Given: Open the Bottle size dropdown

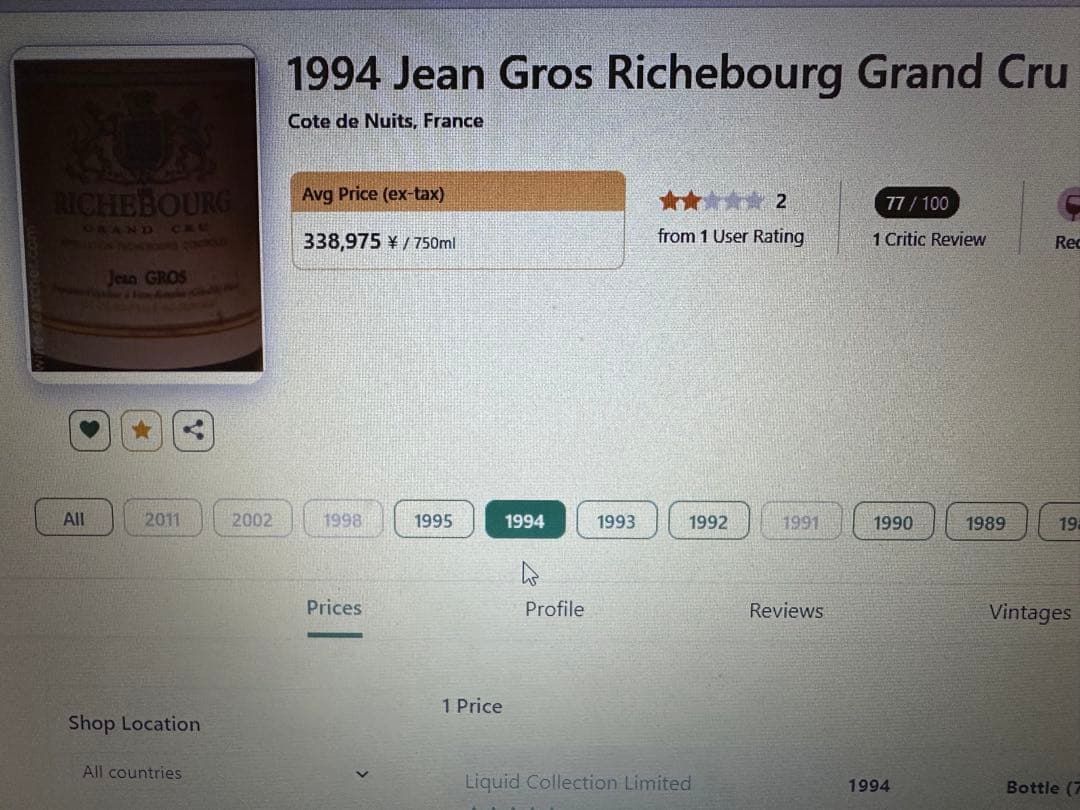Looking at the screenshot, I should click(x=1040, y=787).
